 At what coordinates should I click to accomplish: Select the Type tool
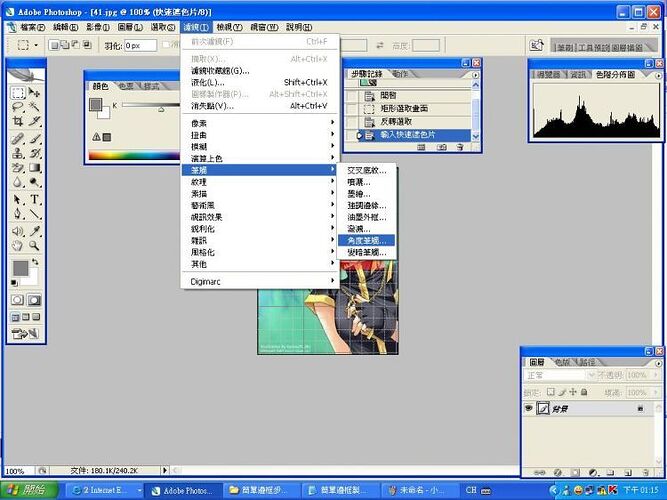pyautogui.click(x=34, y=199)
